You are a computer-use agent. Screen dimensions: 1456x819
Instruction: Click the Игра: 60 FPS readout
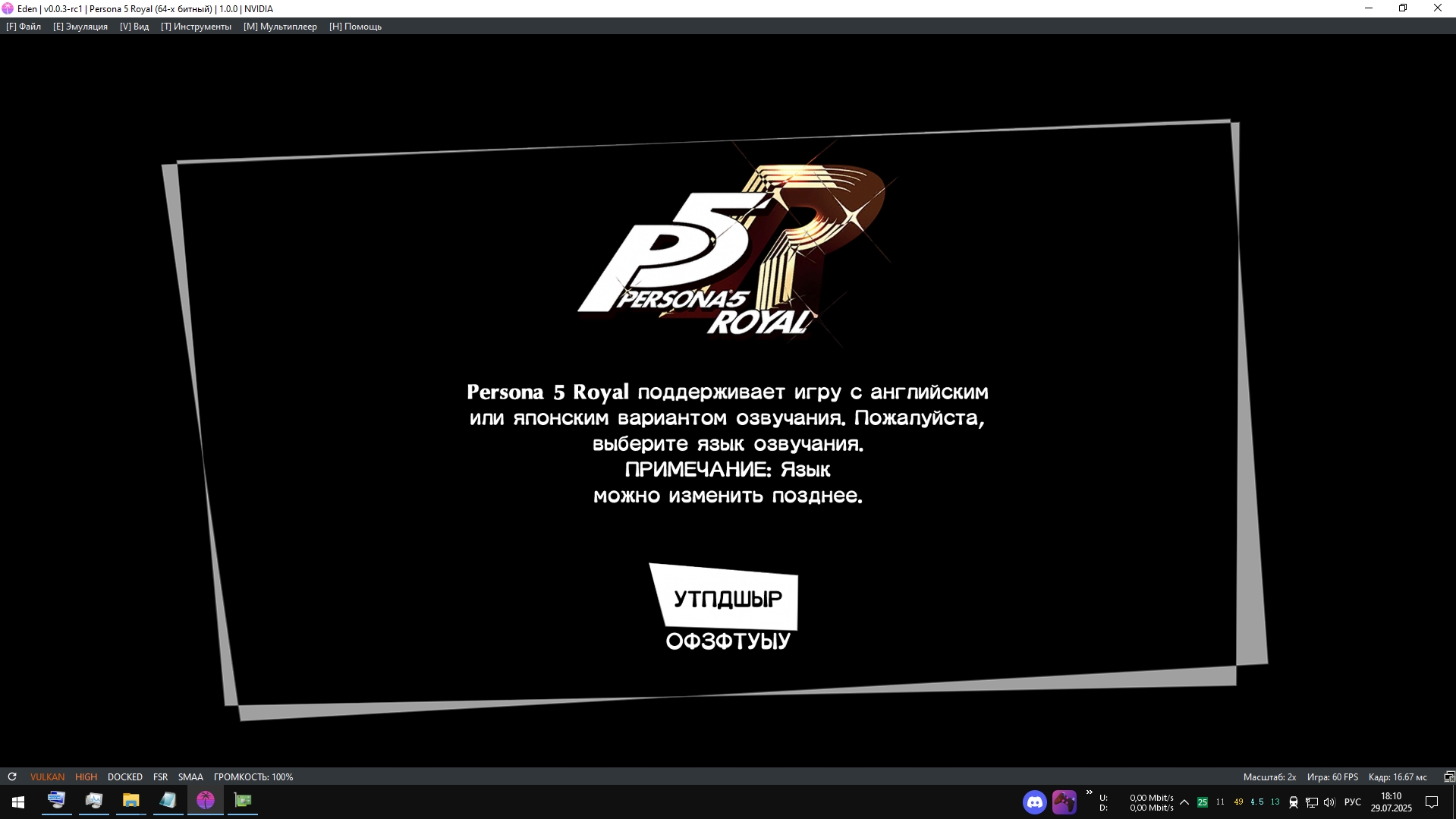click(1332, 776)
